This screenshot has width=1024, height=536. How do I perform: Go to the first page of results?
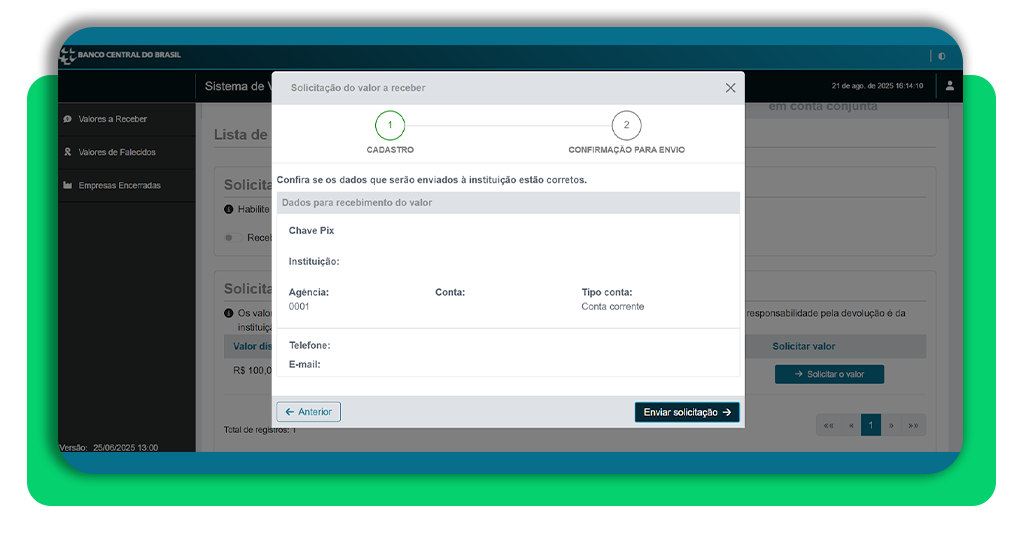pyautogui.click(x=828, y=425)
